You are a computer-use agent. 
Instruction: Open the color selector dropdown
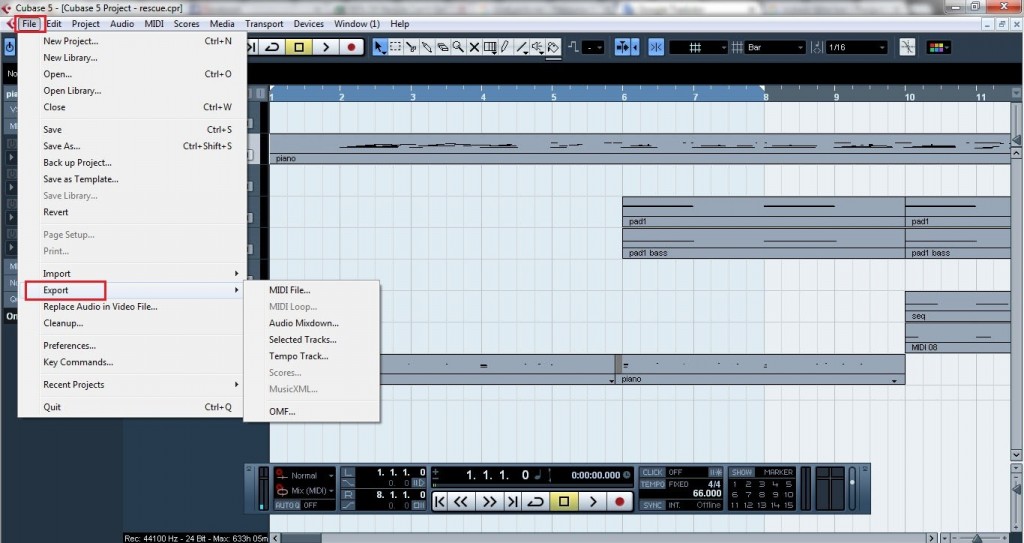(x=939, y=47)
